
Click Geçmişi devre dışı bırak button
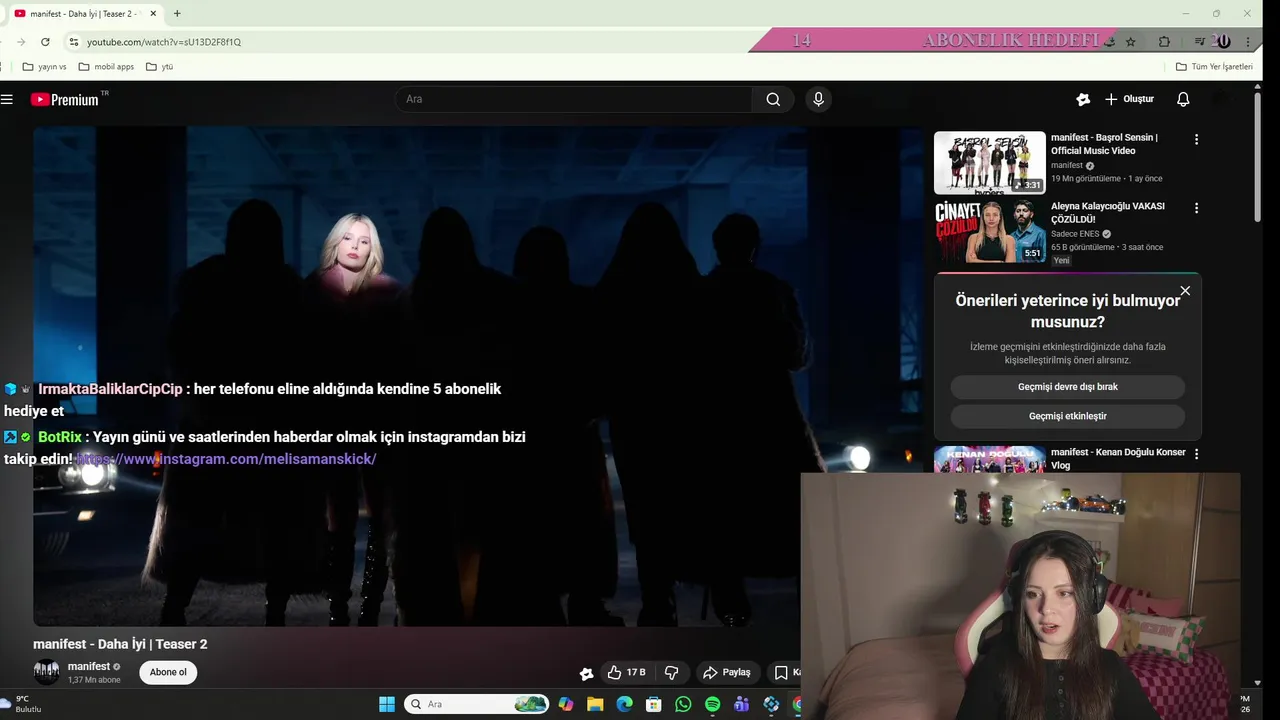coord(1067,387)
